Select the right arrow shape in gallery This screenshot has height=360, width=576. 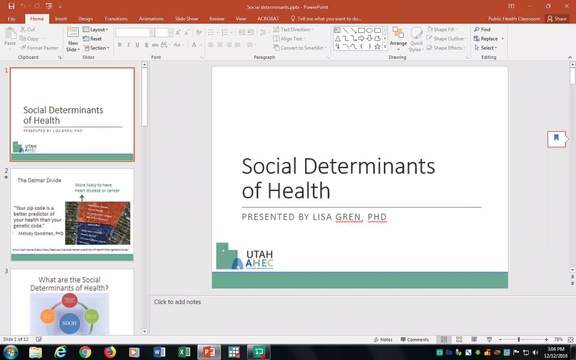[x=361, y=38]
